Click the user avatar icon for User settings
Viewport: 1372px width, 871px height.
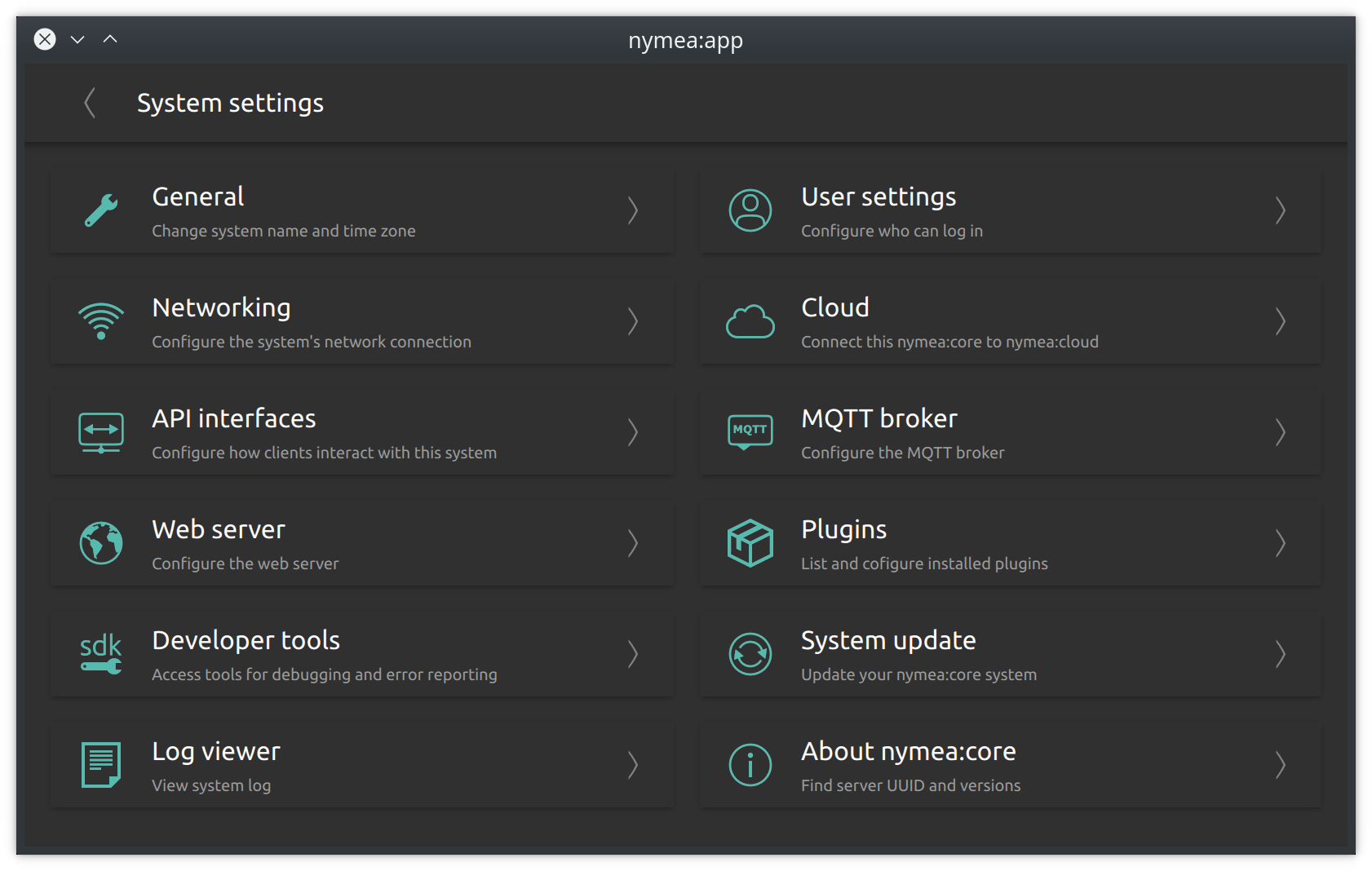[750, 210]
